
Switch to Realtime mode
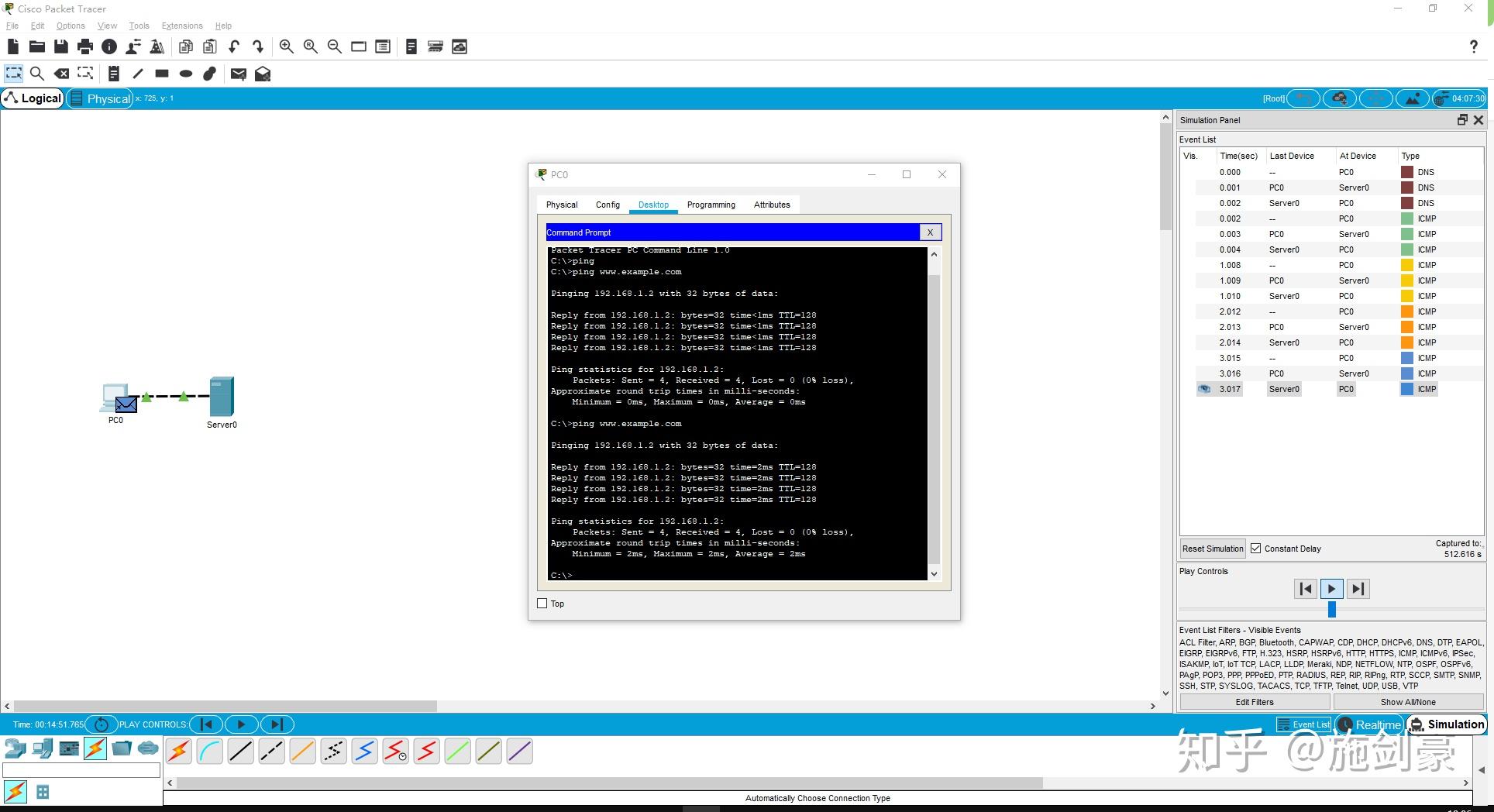[x=1369, y=724]
